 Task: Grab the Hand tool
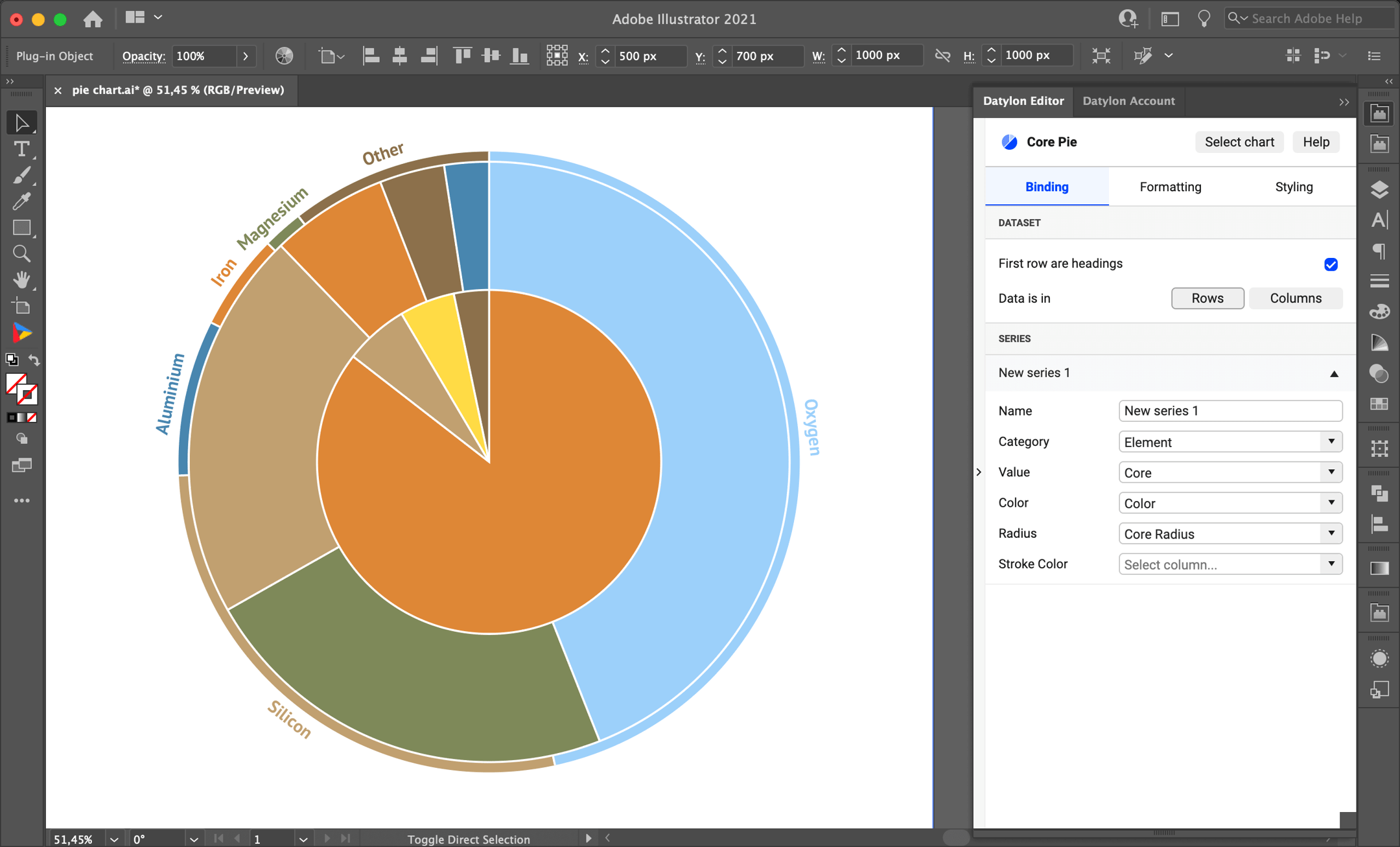pos(21,279)
